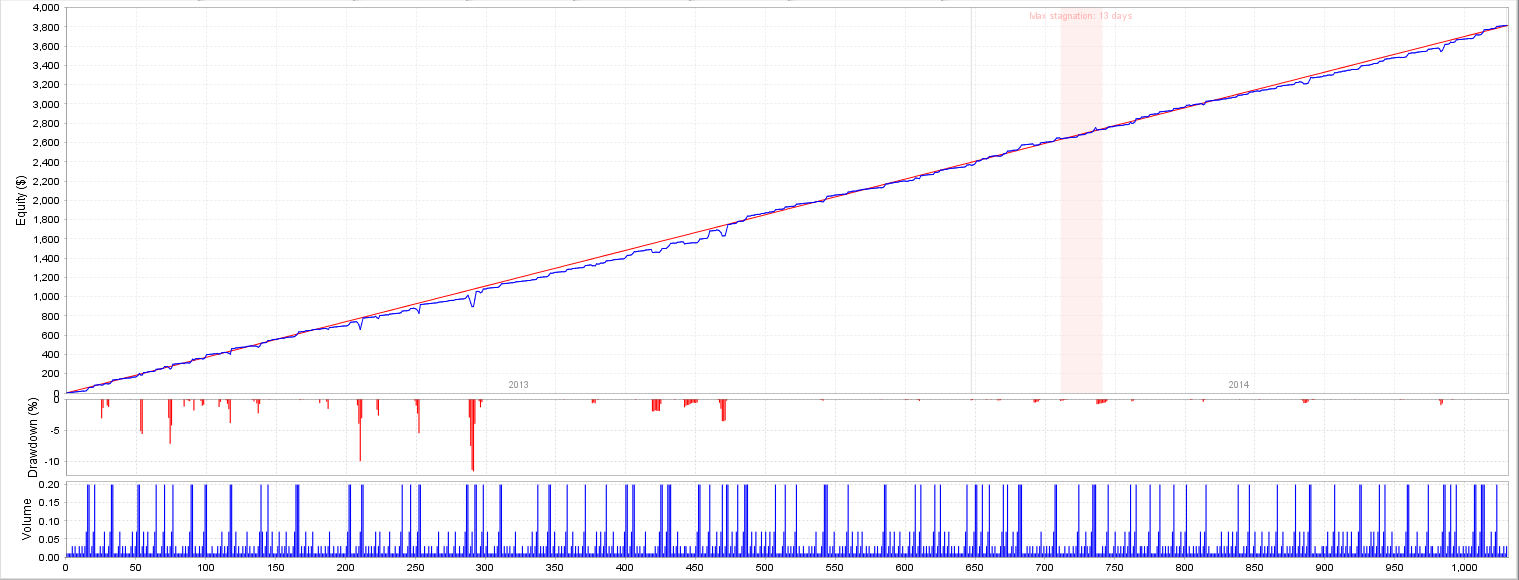
Task: Click the -10 drawdown axis value
Action: coord(51,461)
